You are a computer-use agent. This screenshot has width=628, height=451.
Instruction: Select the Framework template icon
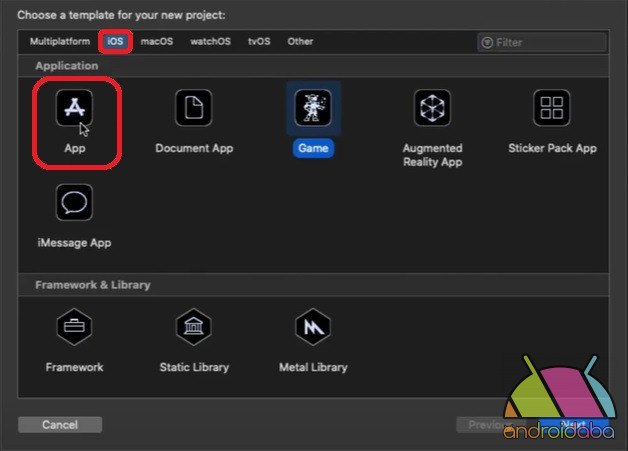pos(74,327)
